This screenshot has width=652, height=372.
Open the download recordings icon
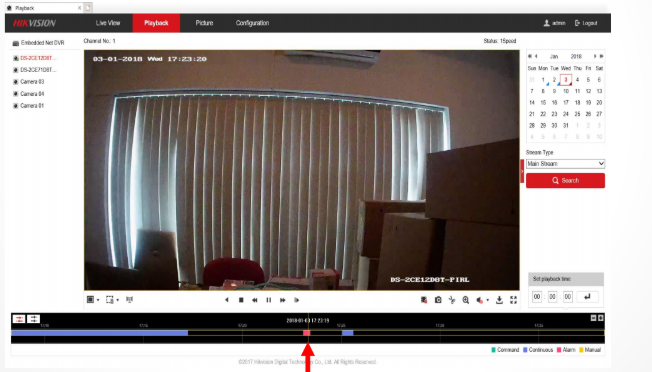coord(499,300)
